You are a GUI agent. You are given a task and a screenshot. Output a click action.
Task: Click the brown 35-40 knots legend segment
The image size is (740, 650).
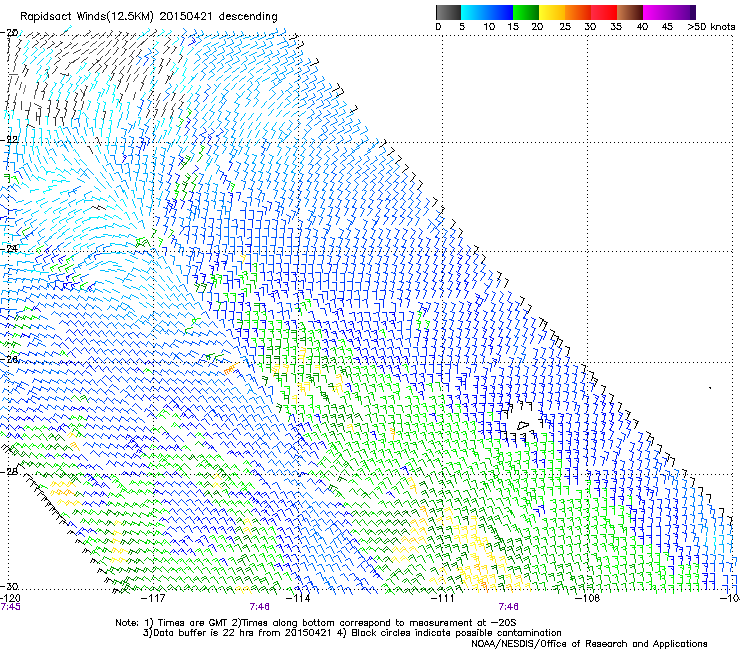pos(630,12)
